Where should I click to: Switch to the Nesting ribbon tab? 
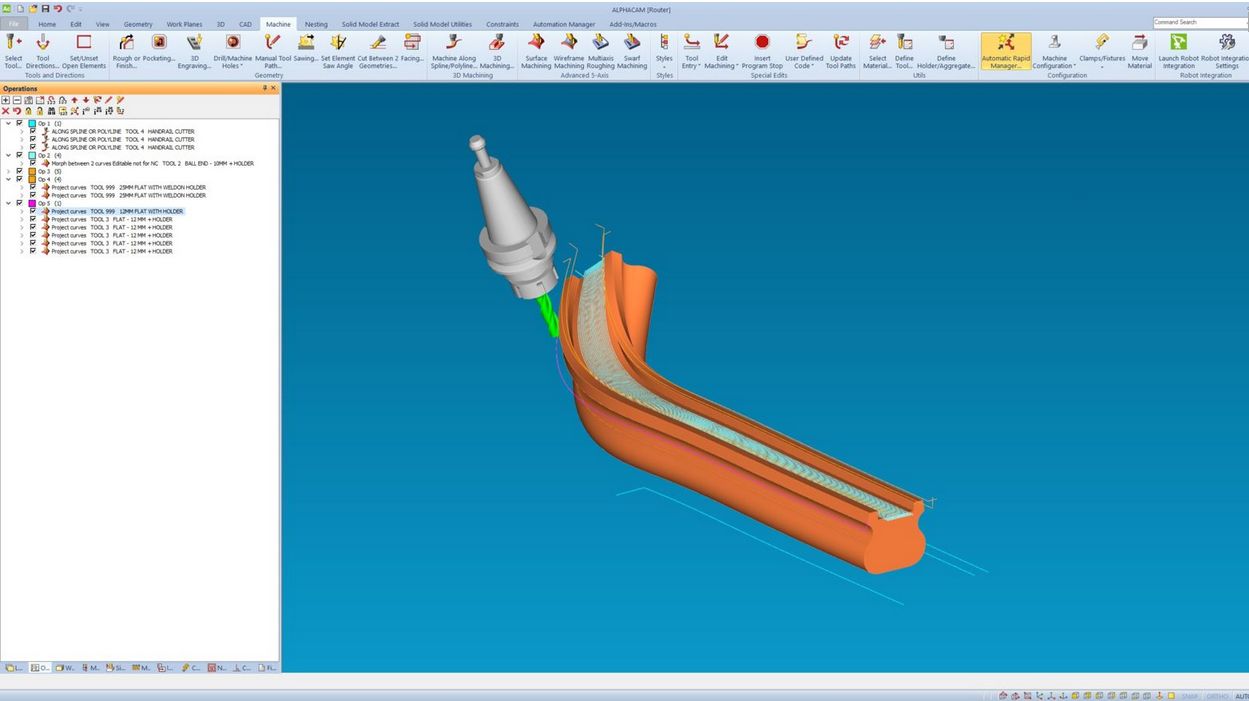click(316, 24)
